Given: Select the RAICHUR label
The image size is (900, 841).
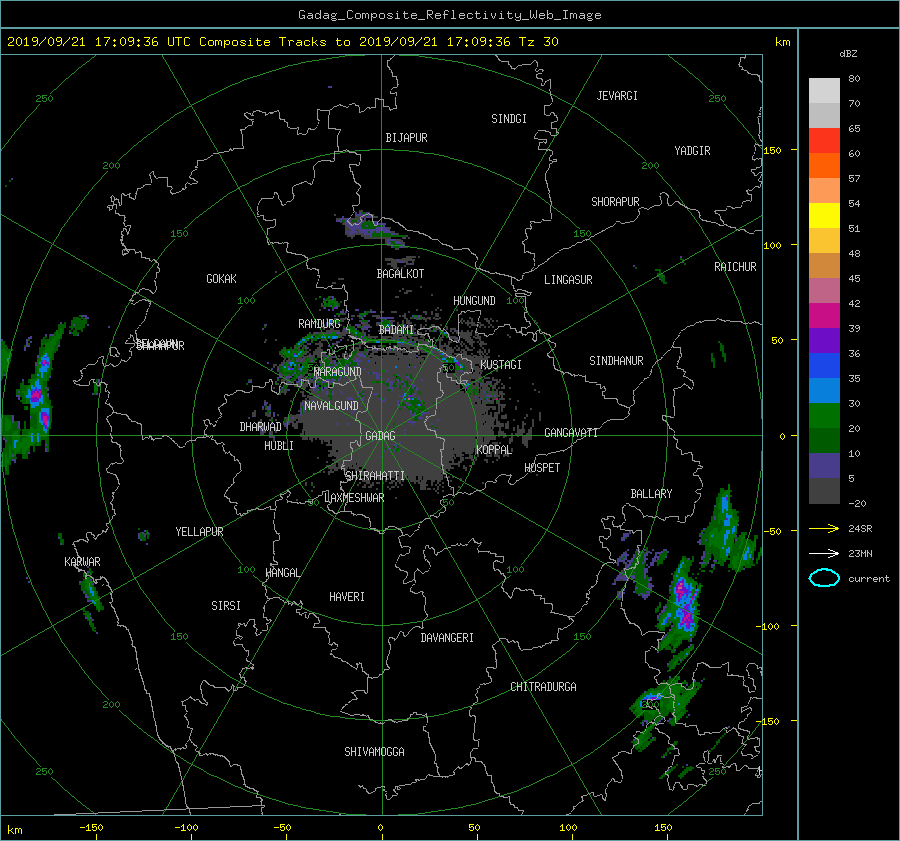Looking at the screenshot, I should (x=735, y=267).
